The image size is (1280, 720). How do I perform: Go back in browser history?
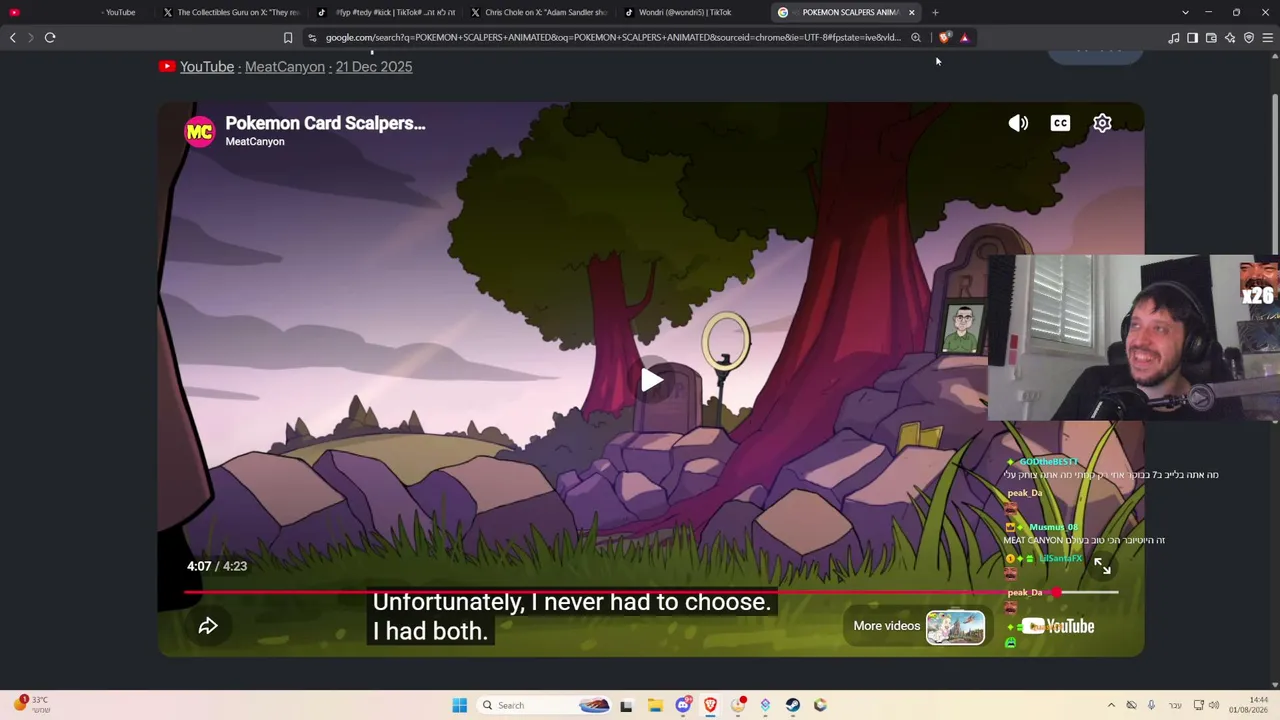point(12,38)
